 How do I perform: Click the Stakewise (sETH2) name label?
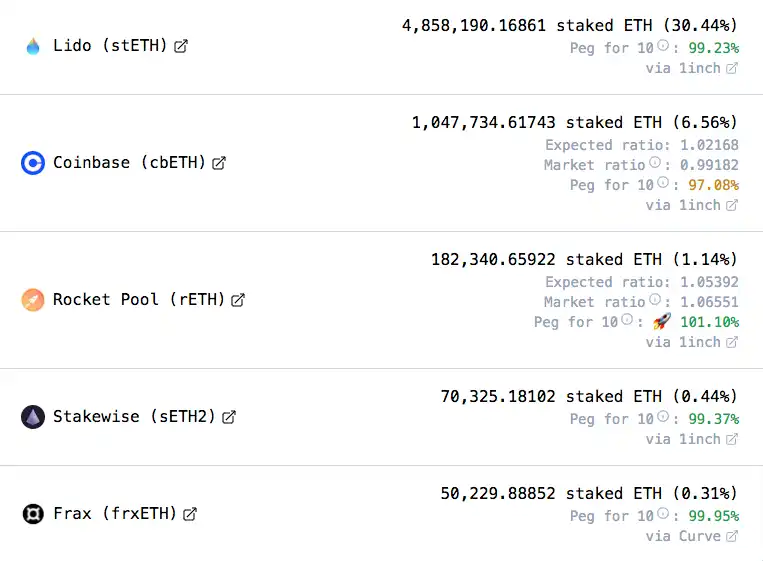[134, 416]
